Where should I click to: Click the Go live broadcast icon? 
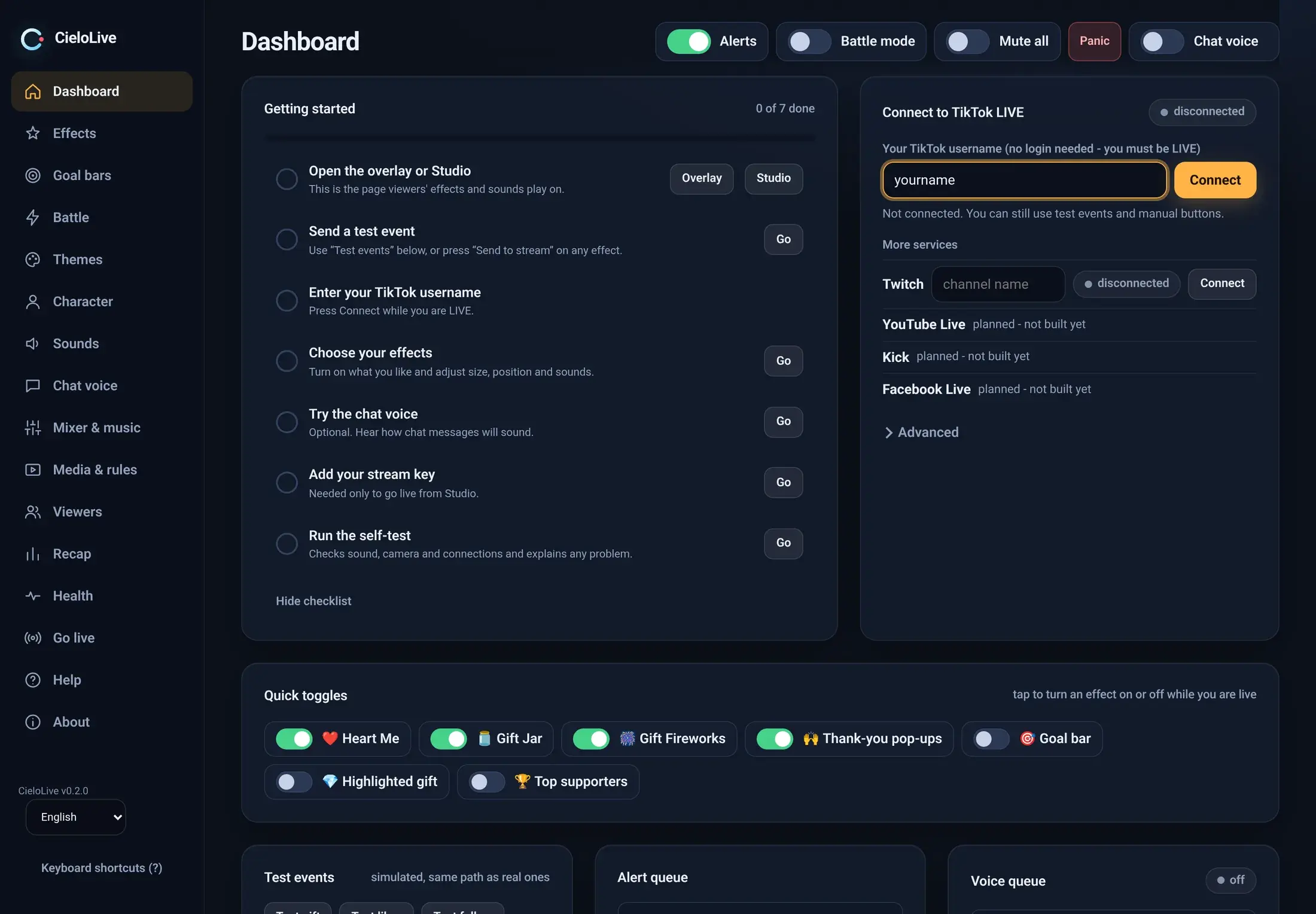[33, 638]
